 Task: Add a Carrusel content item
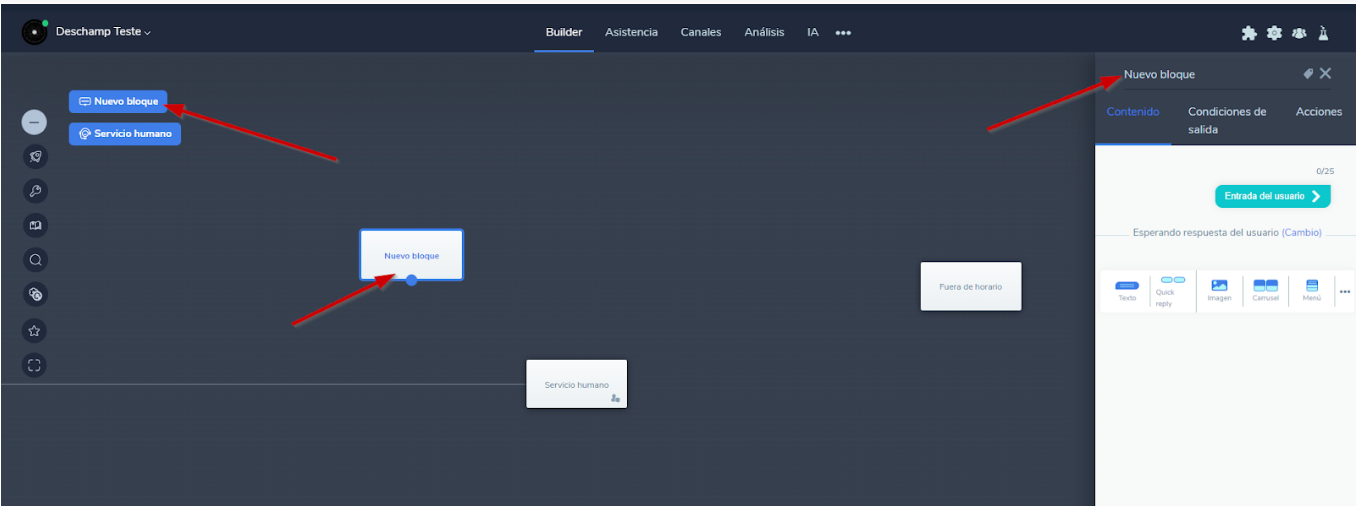coord(1265,291)
